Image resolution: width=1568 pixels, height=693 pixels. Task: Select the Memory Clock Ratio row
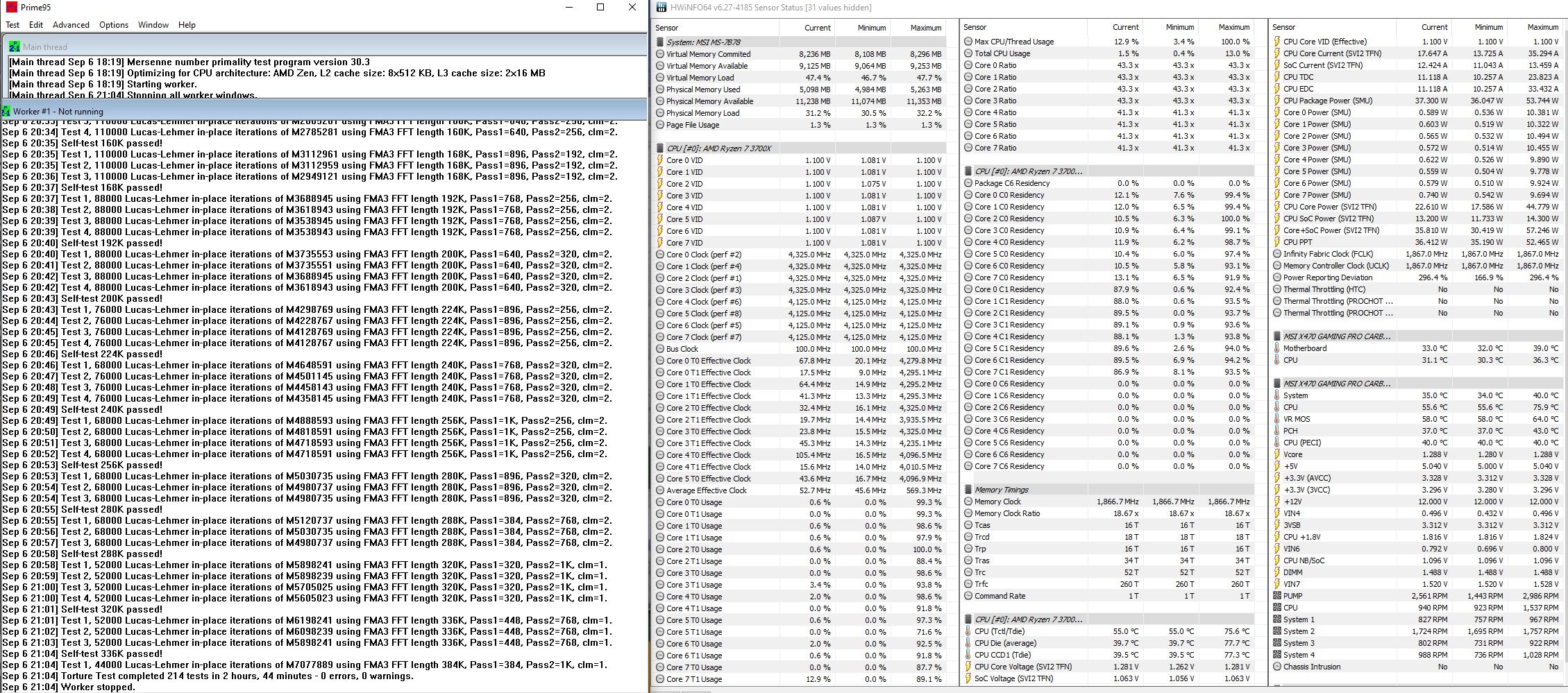pyautogui.click(x=1108, y=513)
